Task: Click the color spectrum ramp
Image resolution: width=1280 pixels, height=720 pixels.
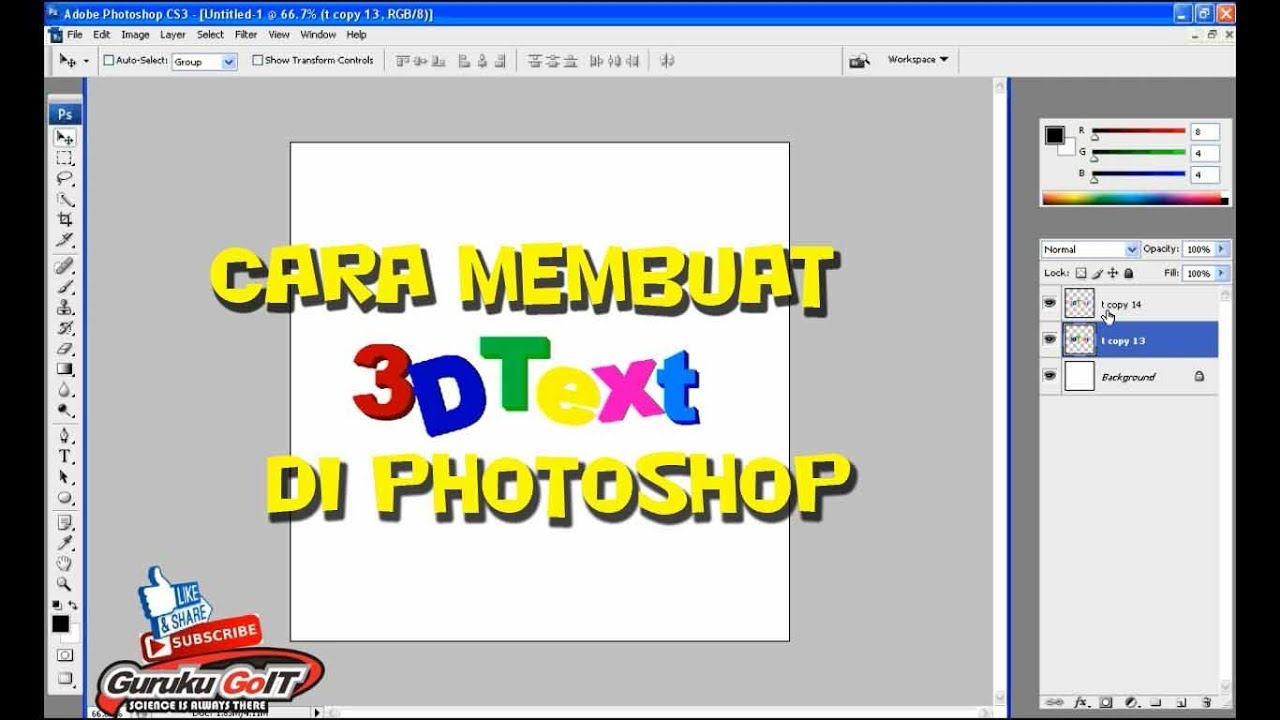Action: pyautogui.click(x=1134, y=199)
